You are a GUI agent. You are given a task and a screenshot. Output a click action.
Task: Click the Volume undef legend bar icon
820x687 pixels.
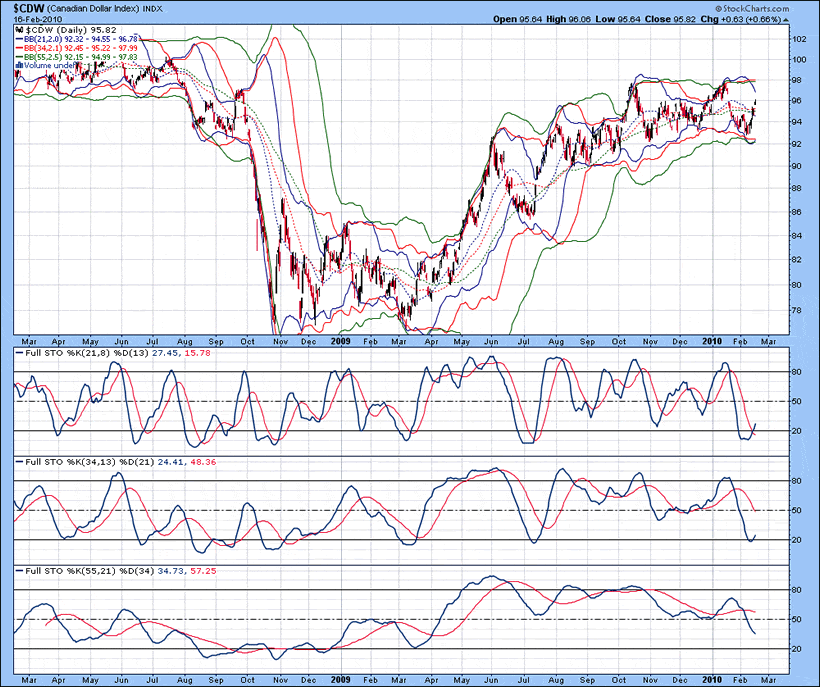17,65
